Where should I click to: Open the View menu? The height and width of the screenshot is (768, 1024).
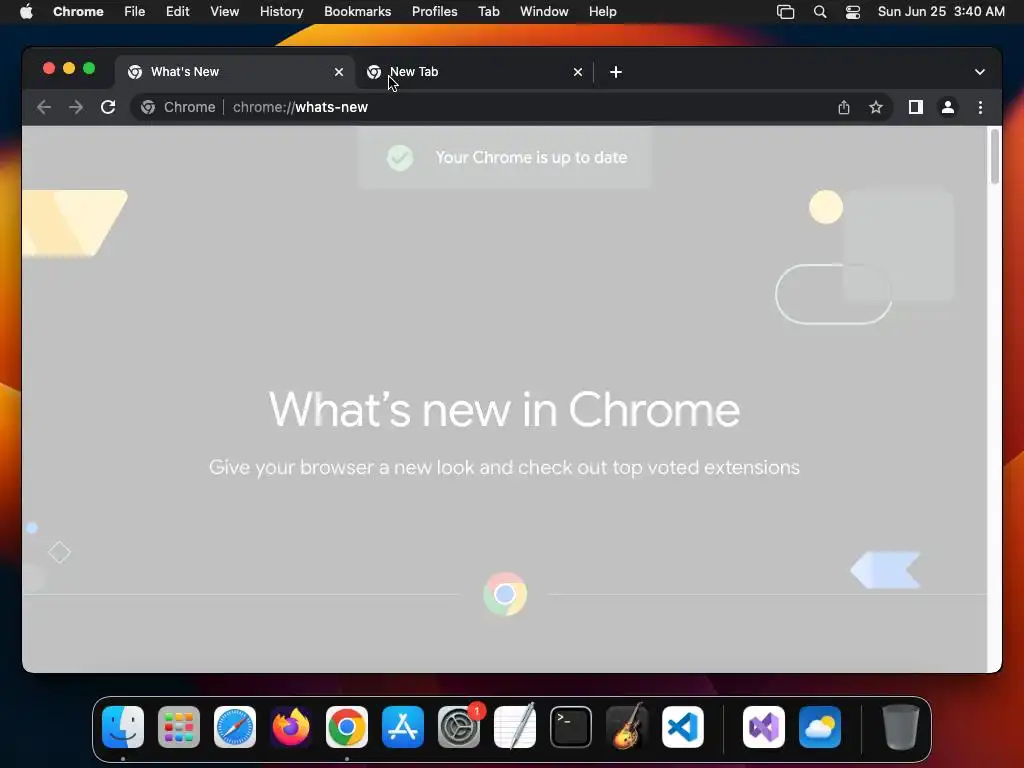pyautogui.click(x=224, y=12)
